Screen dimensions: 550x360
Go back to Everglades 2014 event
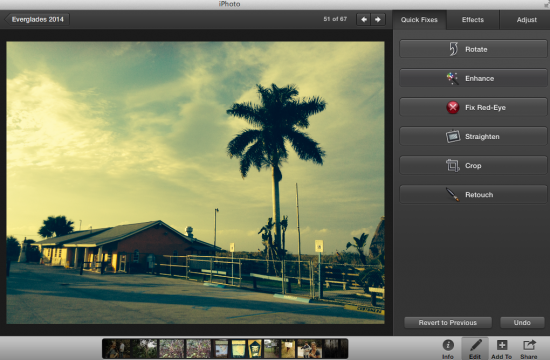coord(37,19)
